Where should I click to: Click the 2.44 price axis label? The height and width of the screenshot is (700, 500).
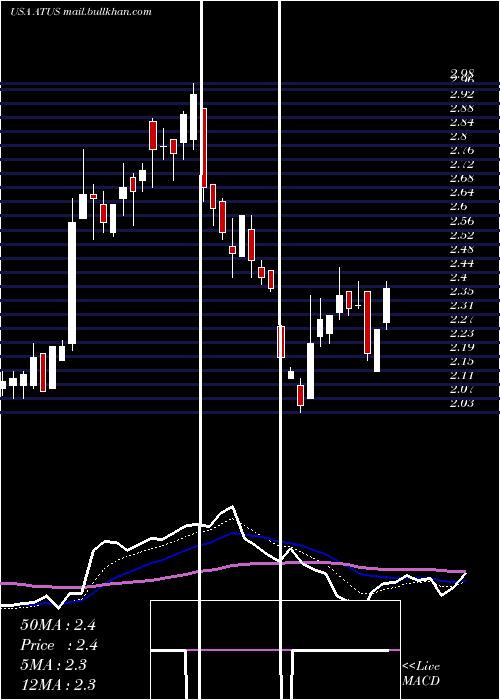pos(462,263)
